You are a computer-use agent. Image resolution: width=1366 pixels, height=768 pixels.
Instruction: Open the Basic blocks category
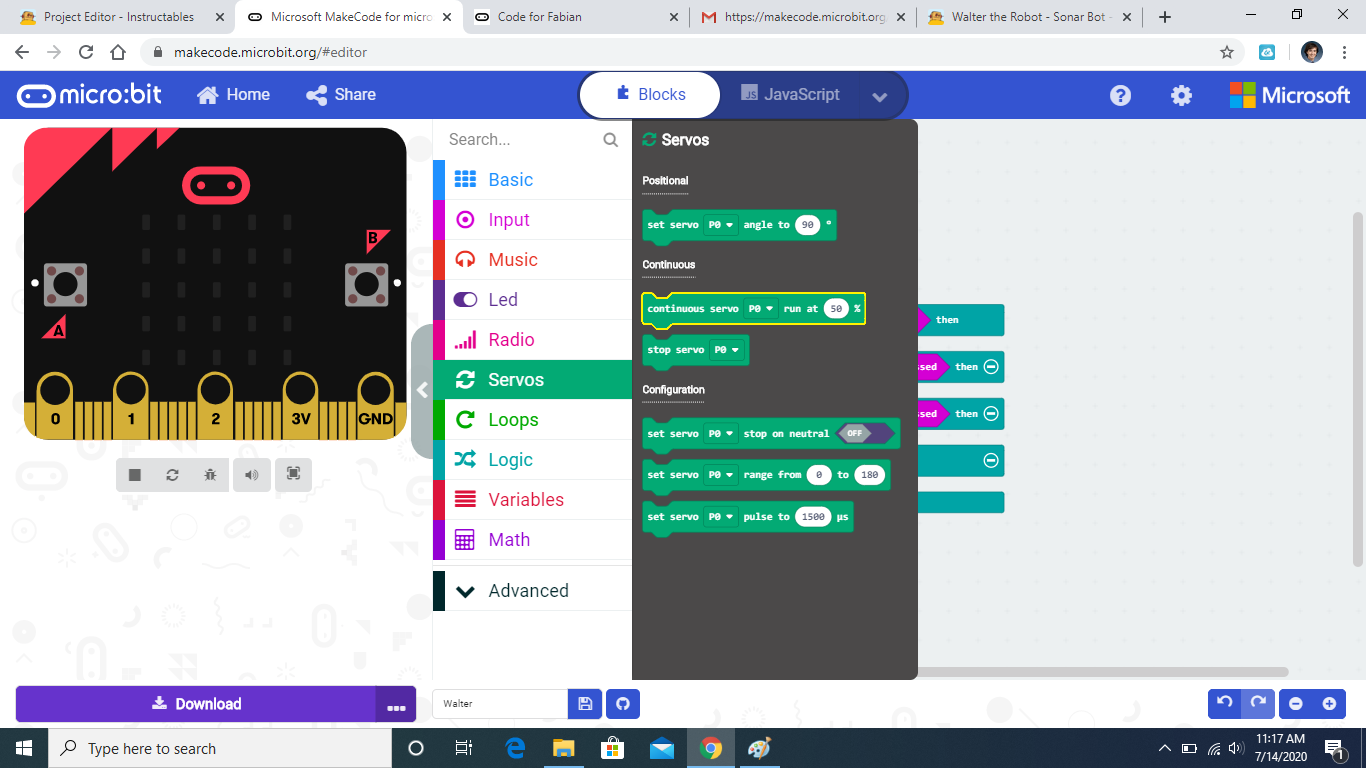[x=532, y=180]
